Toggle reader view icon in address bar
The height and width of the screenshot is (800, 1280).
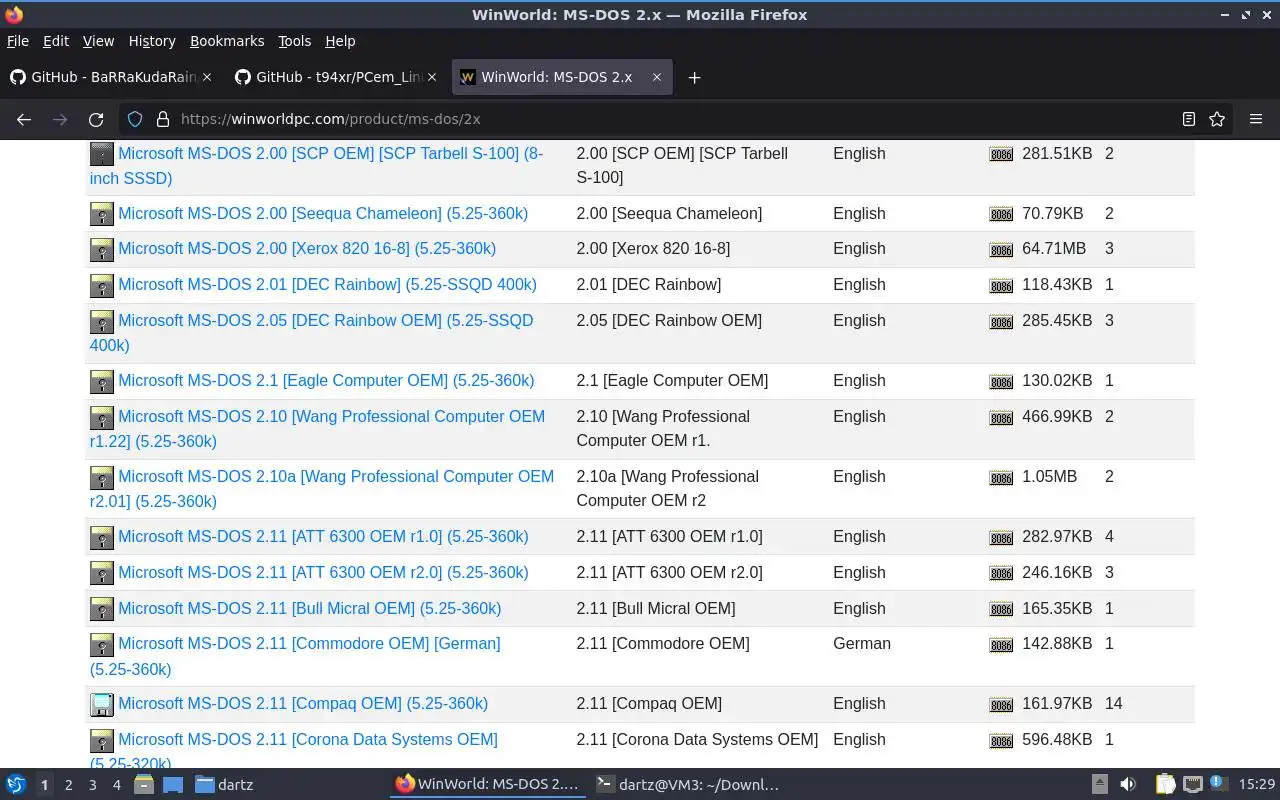1189,119
